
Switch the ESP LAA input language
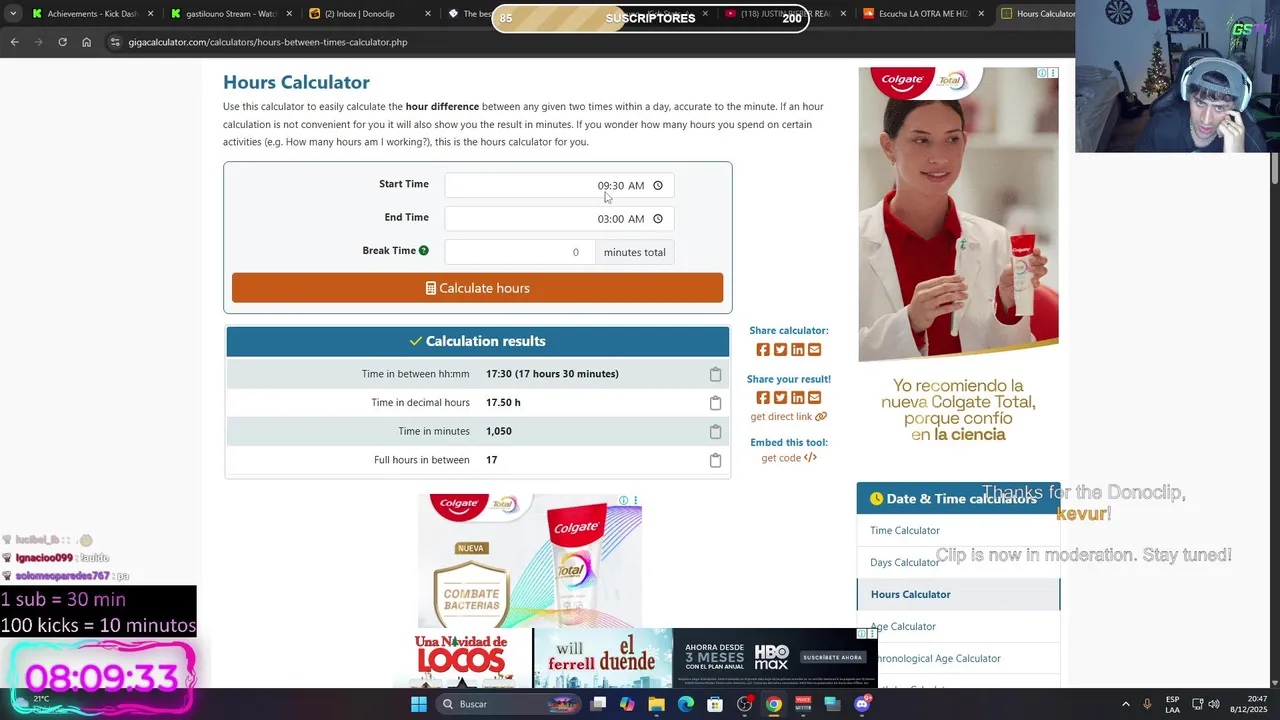point(1172,704)
